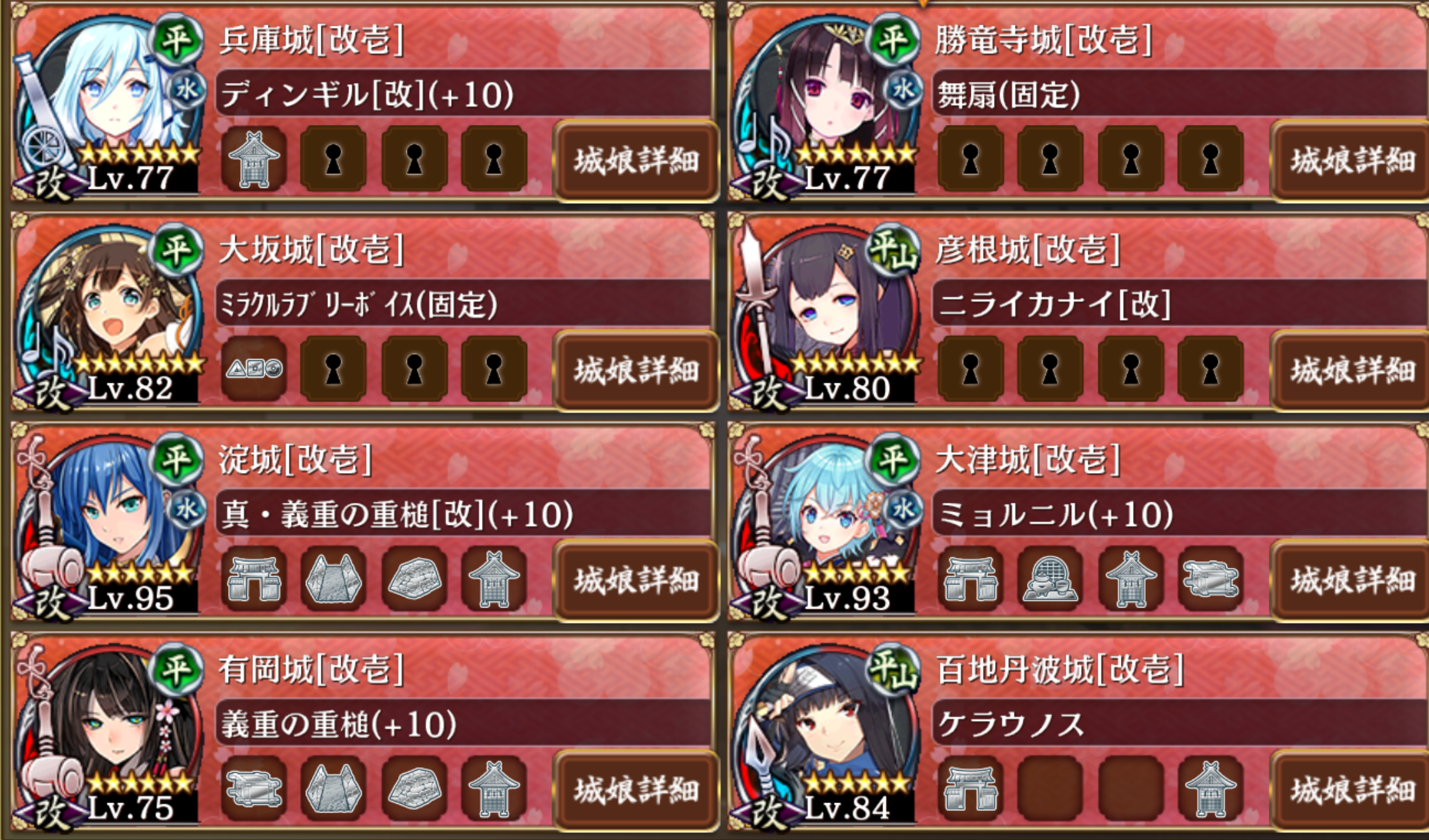The width and height of the screenshot is (1429, 840).
Task: Click weapon field ミョルニル(+10)
Action: [x=1180, y=512]
